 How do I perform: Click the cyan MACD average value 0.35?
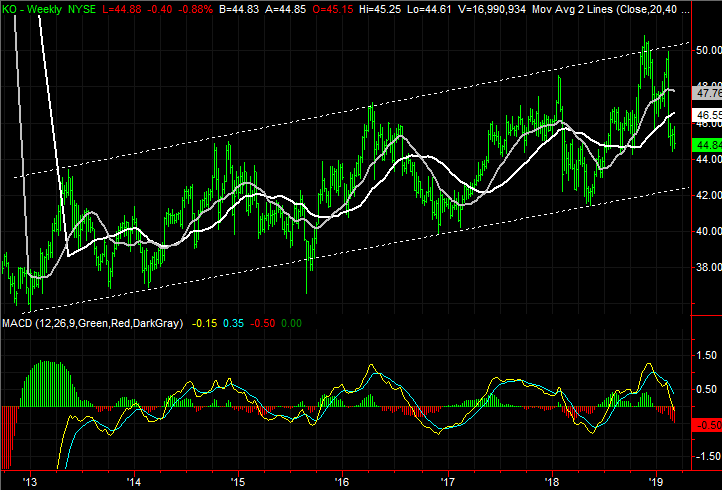point(233,323)
